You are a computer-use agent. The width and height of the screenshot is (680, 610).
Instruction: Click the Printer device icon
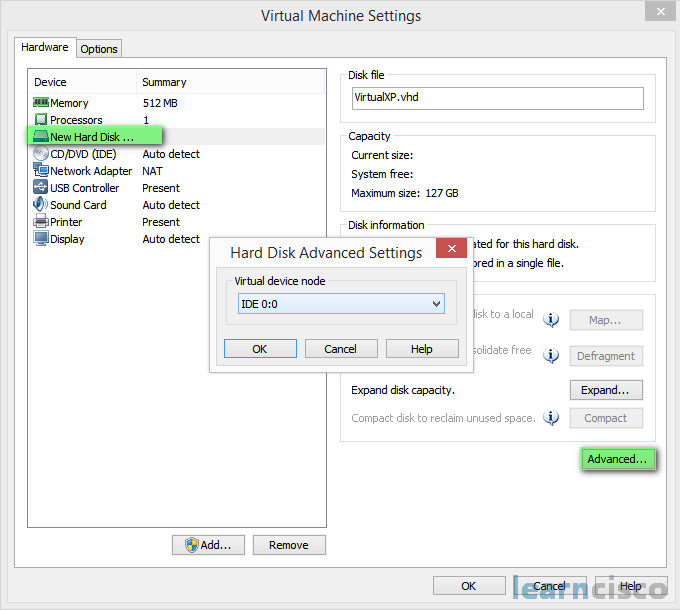click(41, 222)
